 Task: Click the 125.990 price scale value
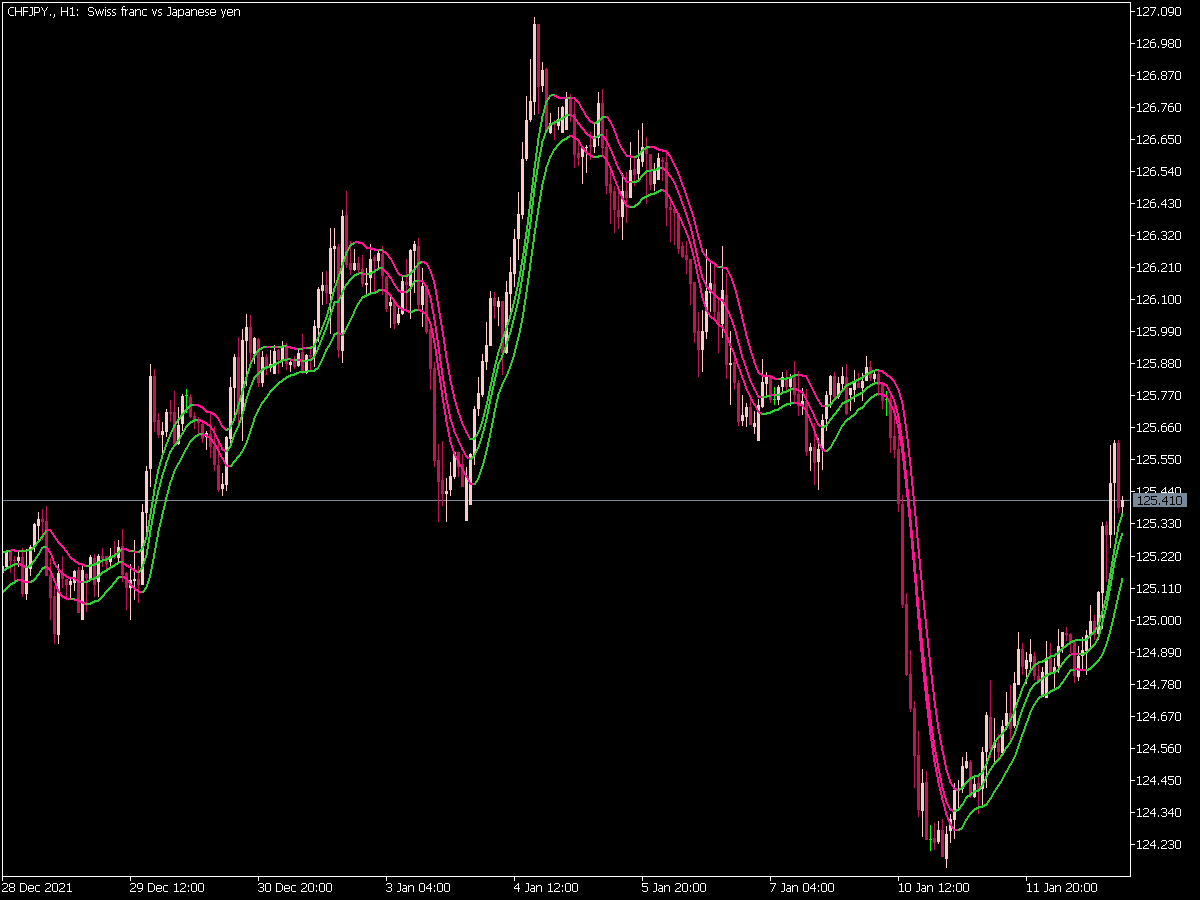click(x=1160, y=332)
